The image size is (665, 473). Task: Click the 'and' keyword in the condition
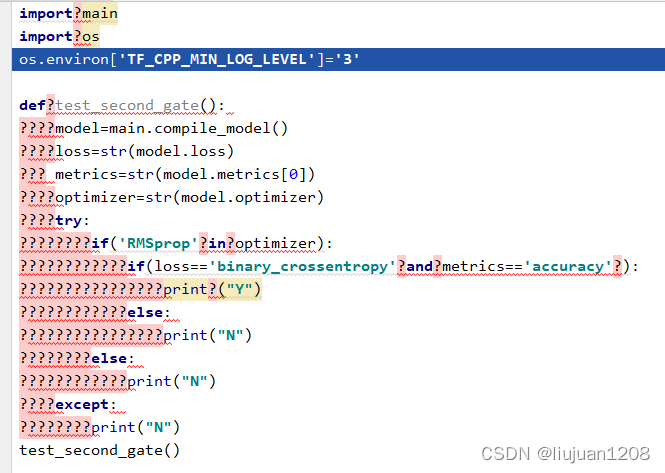pos(419,266)
